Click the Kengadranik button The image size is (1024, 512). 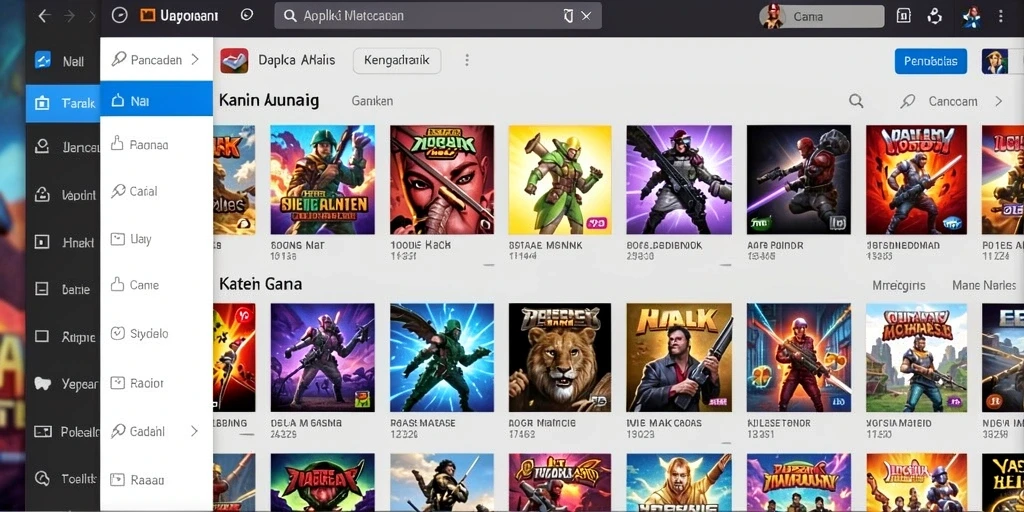[397, 60]
